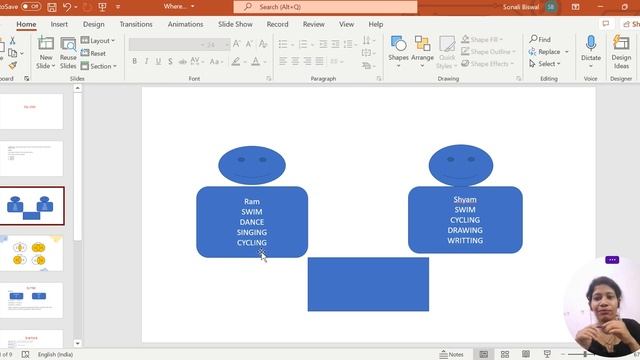
Task: Click the Increase Indent icon
Action: click(335, 44)
